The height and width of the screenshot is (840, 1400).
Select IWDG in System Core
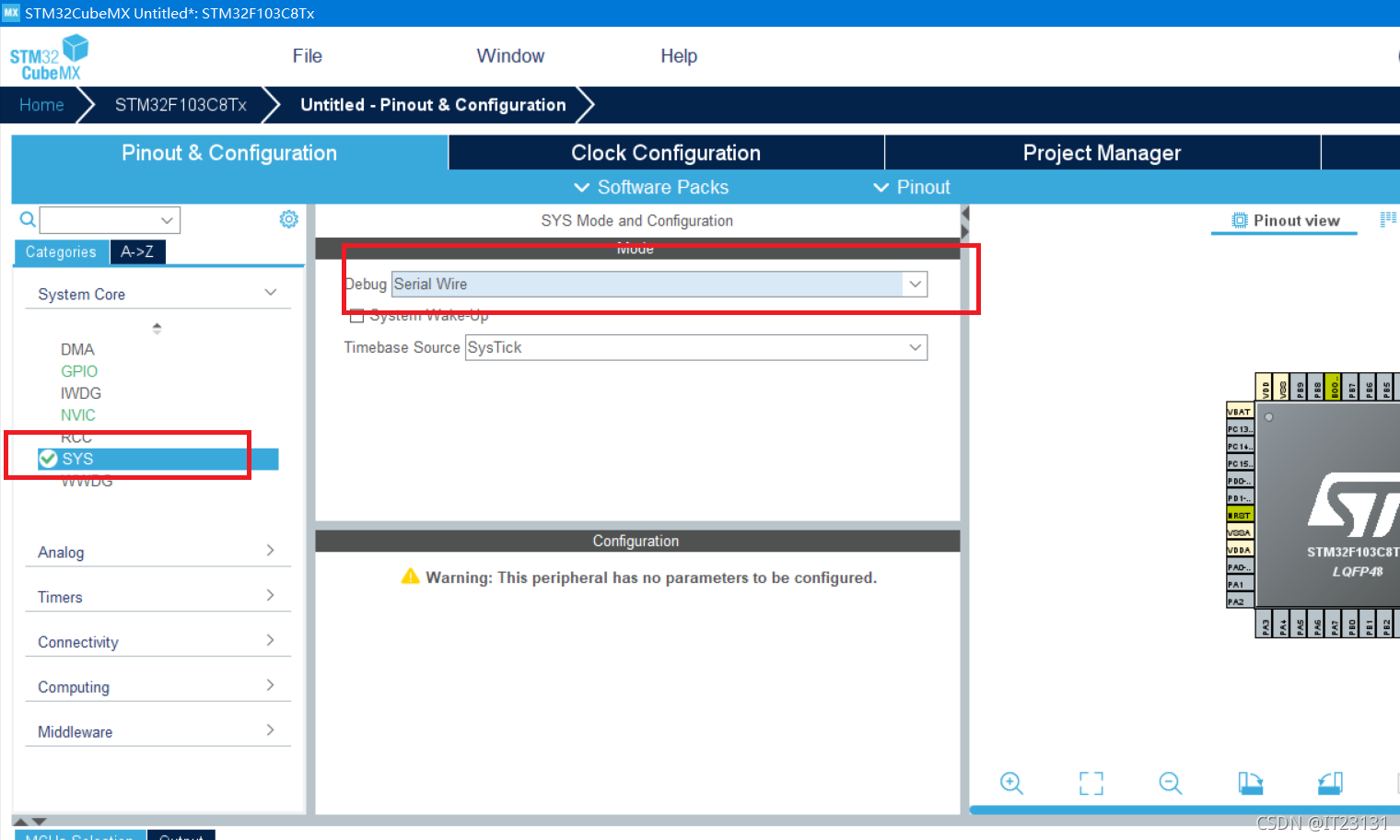tap(81, 393)
